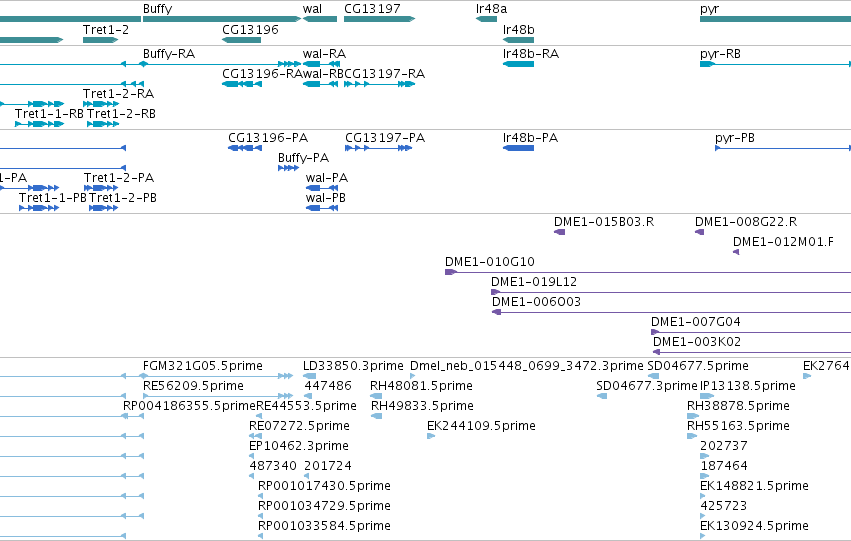
Task: Click the DME1-012M01.F clone label
Action: coord(783,242)
